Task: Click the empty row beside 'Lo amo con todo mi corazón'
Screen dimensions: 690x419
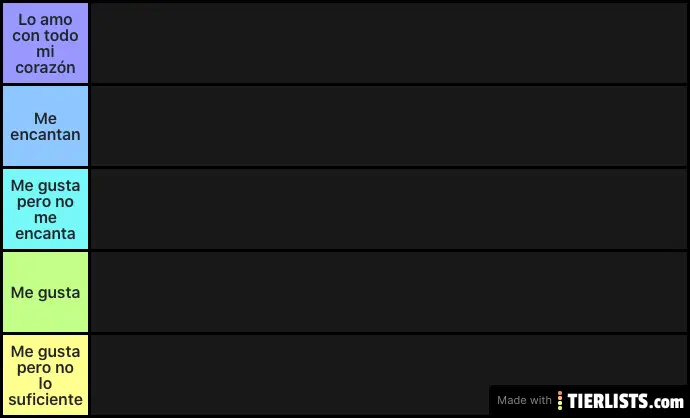Action: click(389, 43)
